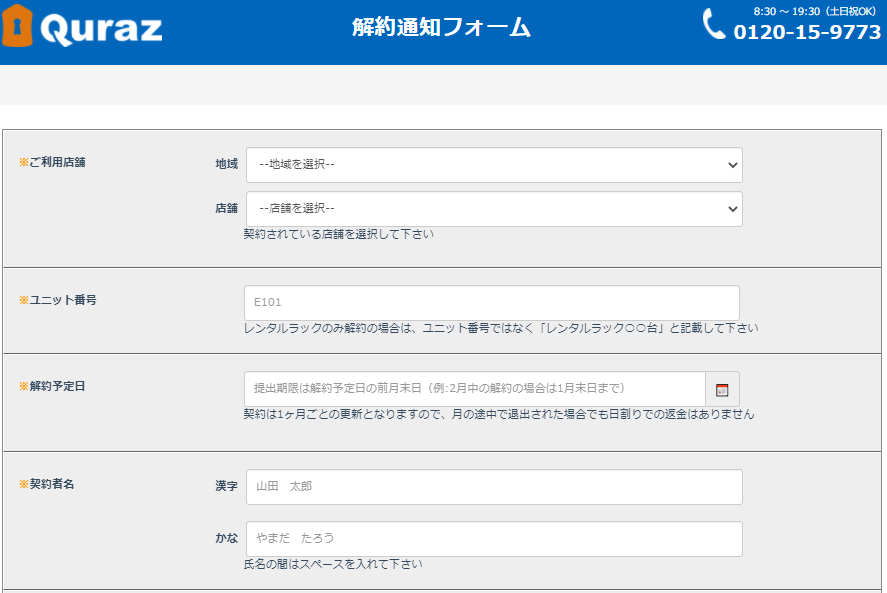Click the Quraz wordmark text in header
Viewport: 887px width, 593px height.
101,30
